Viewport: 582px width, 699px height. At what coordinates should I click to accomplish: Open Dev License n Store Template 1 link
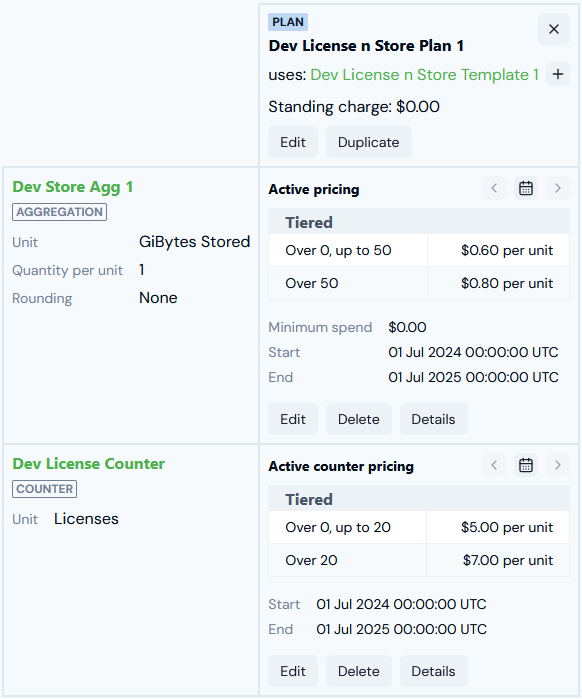(425, 74)
